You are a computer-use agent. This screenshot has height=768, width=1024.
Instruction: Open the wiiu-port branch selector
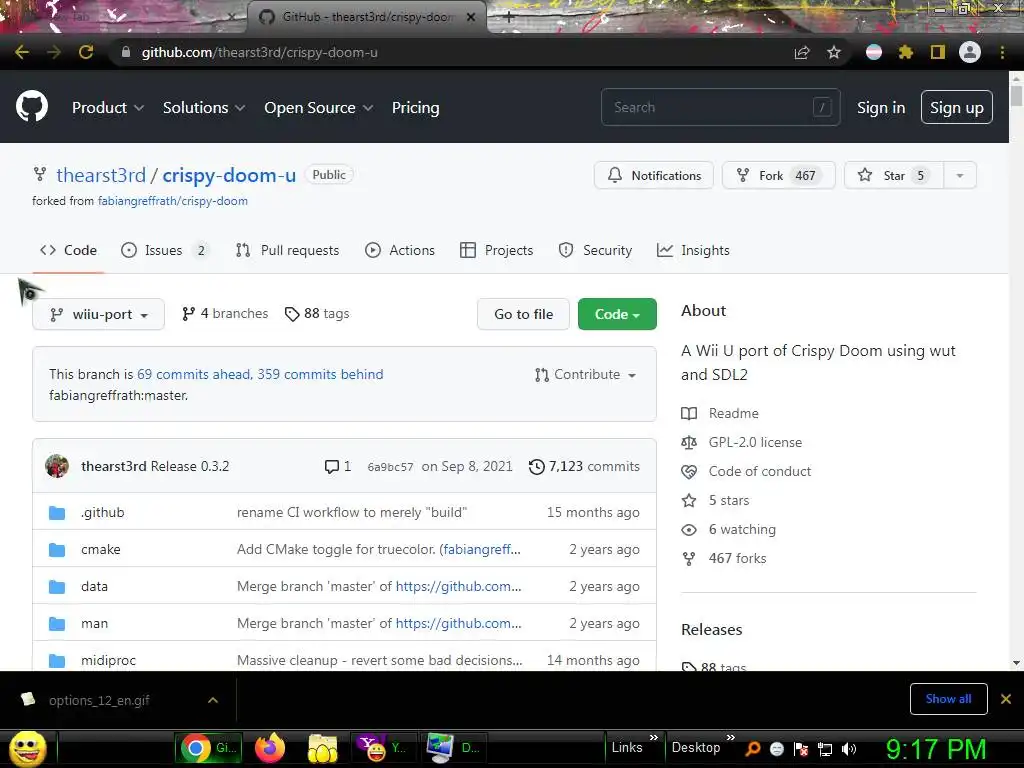tap(99, 314)
